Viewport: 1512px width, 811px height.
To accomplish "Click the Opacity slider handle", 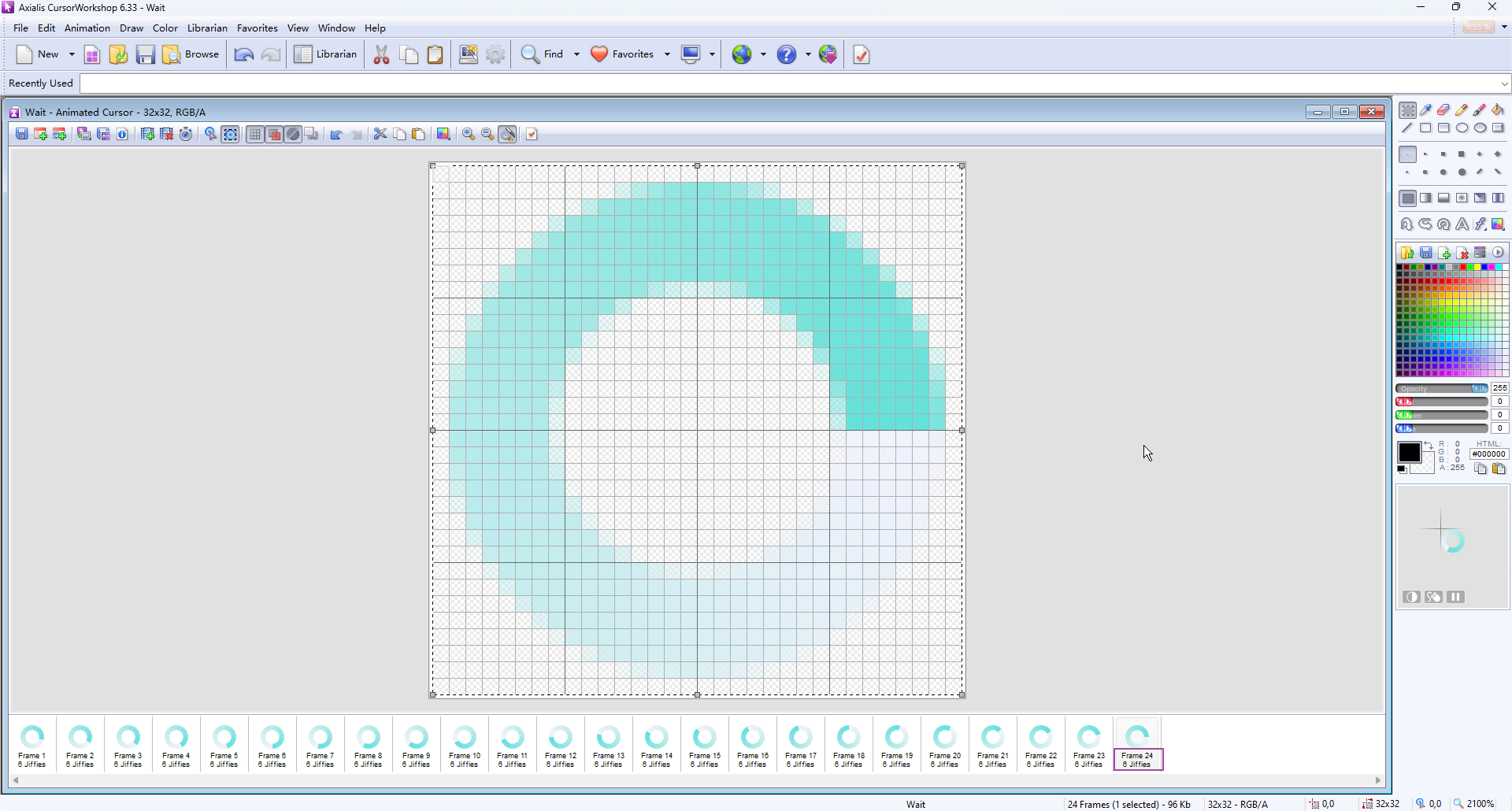I will [x=1480, y=388].
